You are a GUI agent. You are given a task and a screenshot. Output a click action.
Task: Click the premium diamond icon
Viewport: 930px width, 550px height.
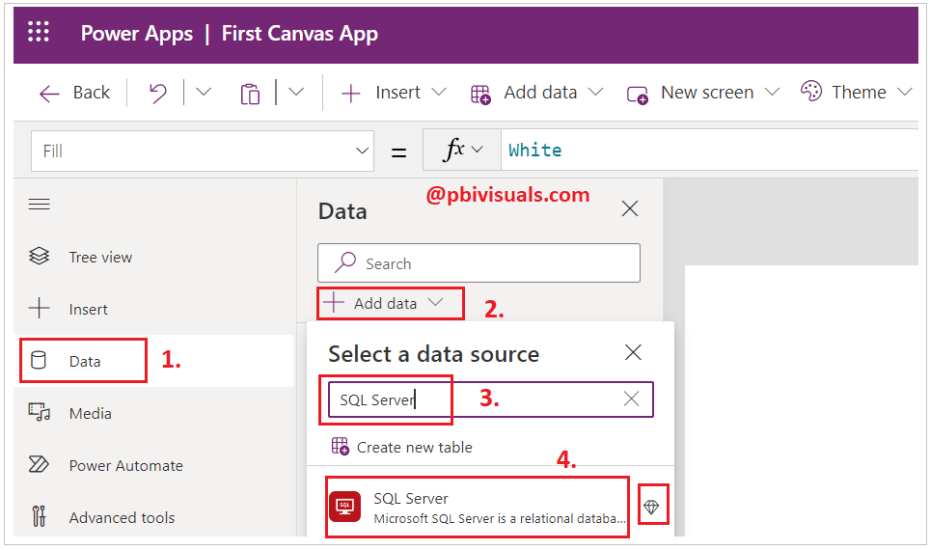pos(652,506)
